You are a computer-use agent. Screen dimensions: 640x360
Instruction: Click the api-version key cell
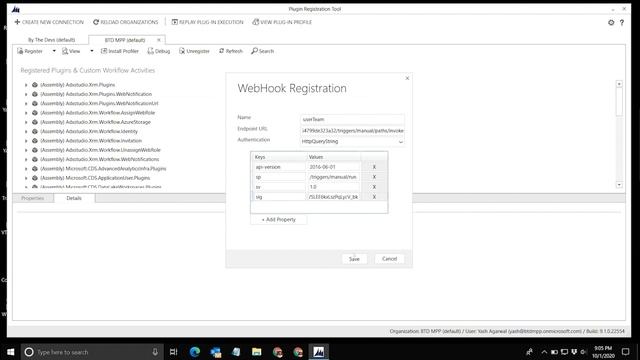click(x=279, y=167)
